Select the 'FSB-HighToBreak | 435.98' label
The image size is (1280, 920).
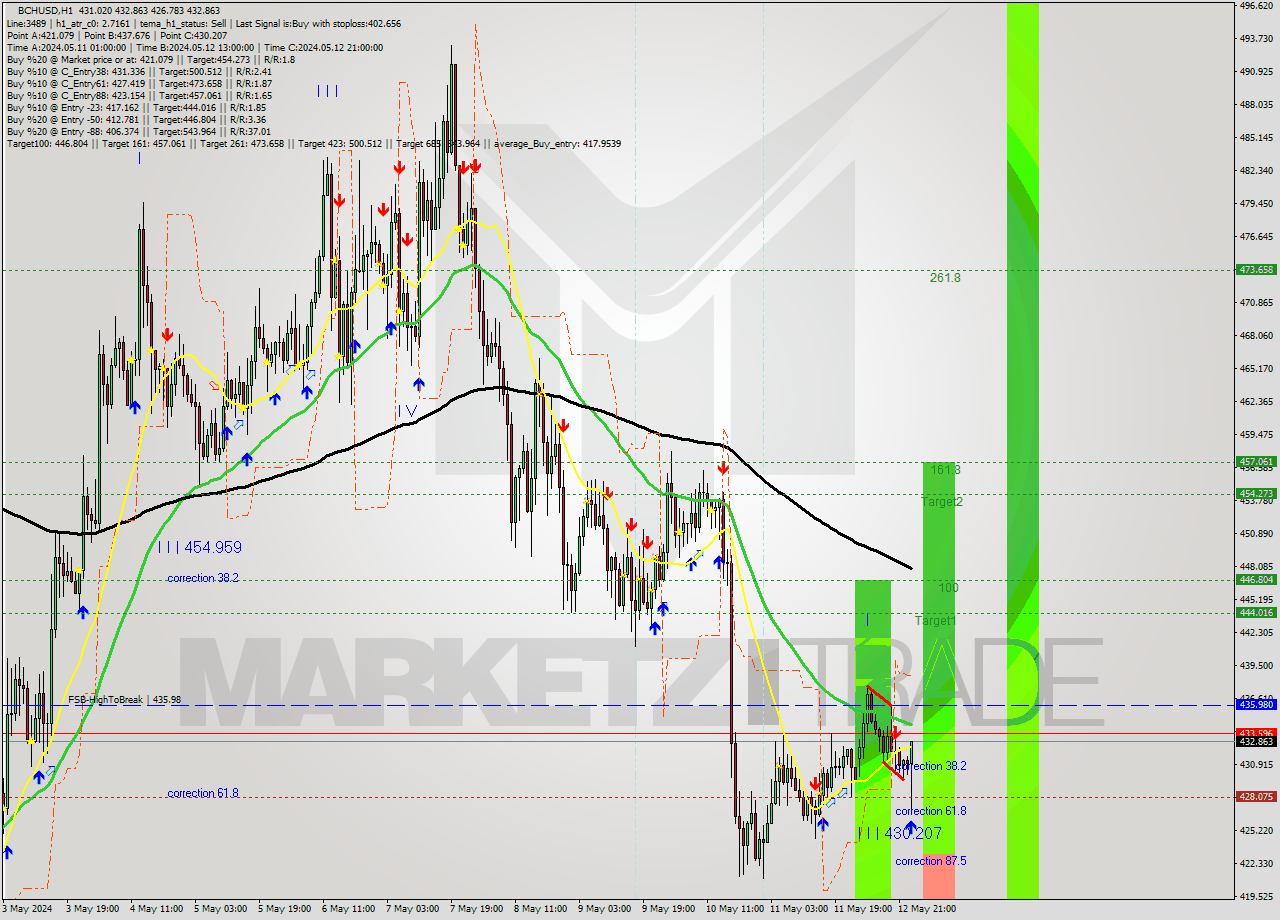124,700
